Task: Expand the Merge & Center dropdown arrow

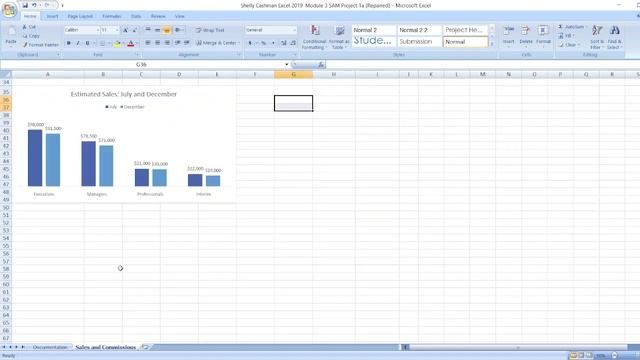Action: tap(239, 43)
